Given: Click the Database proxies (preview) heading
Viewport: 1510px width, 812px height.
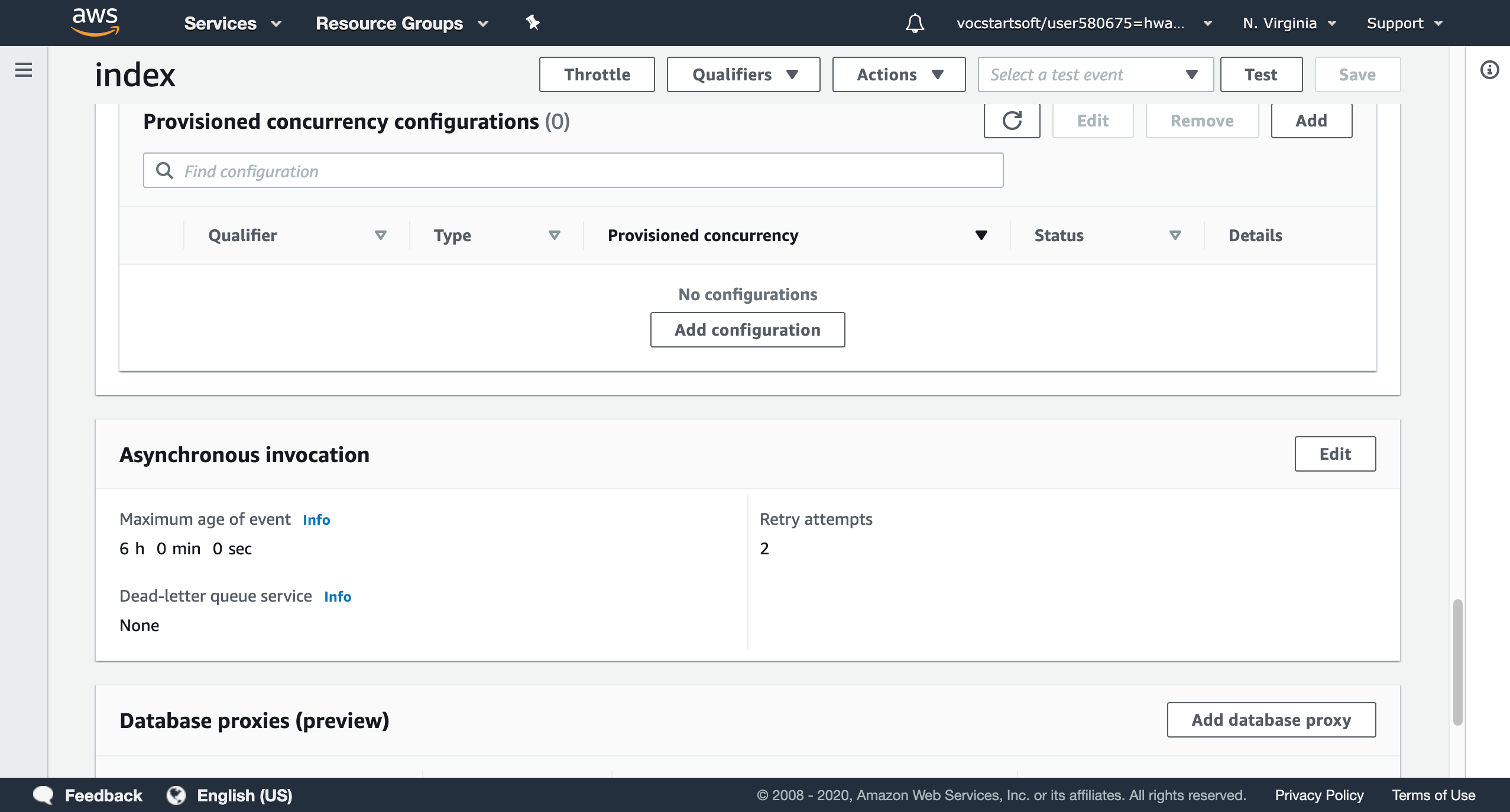Looking at the screenshot, I should pyautogui.click(x=254, y=720).
